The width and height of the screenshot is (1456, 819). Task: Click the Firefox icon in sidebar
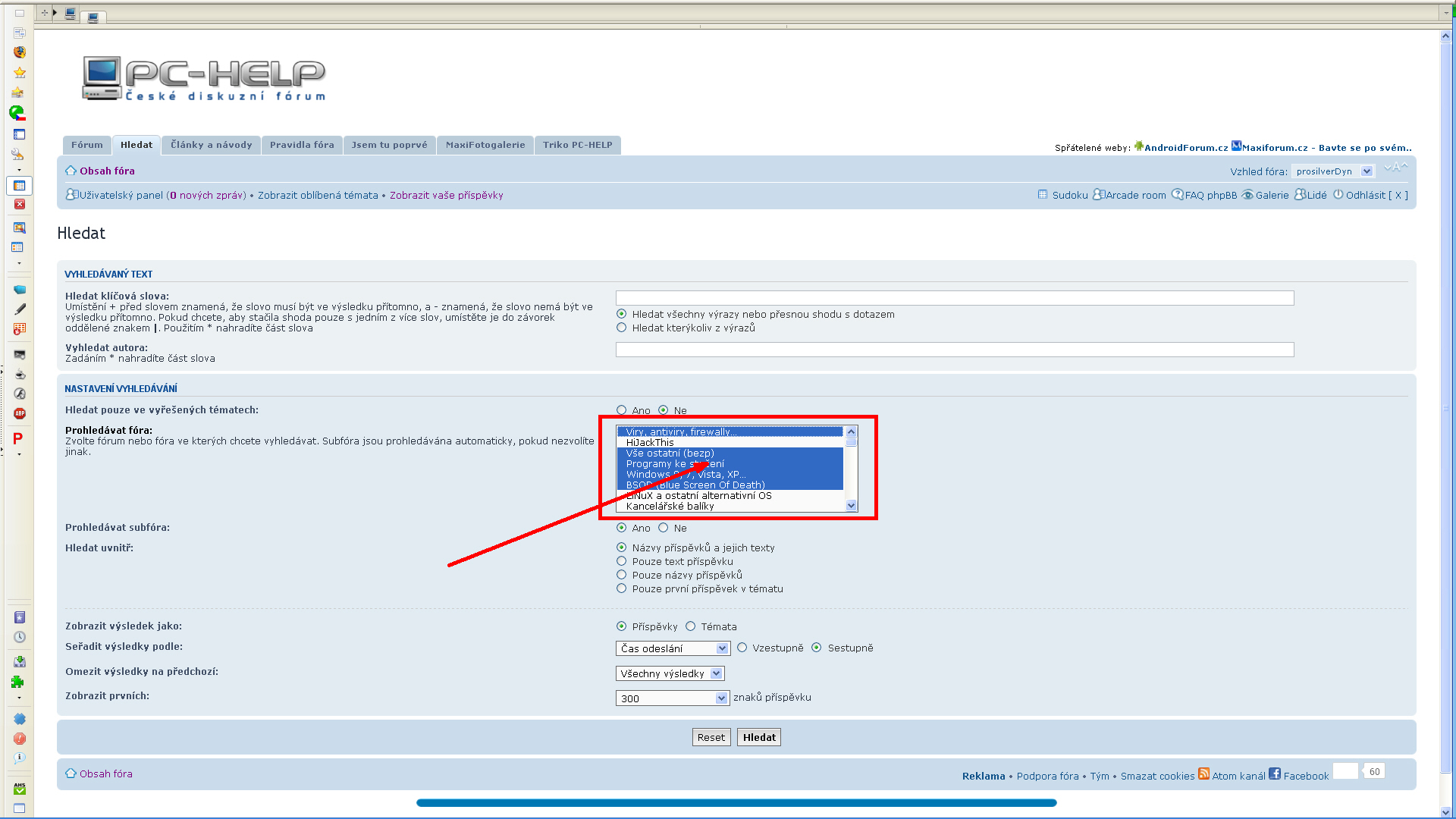point(20,52)
